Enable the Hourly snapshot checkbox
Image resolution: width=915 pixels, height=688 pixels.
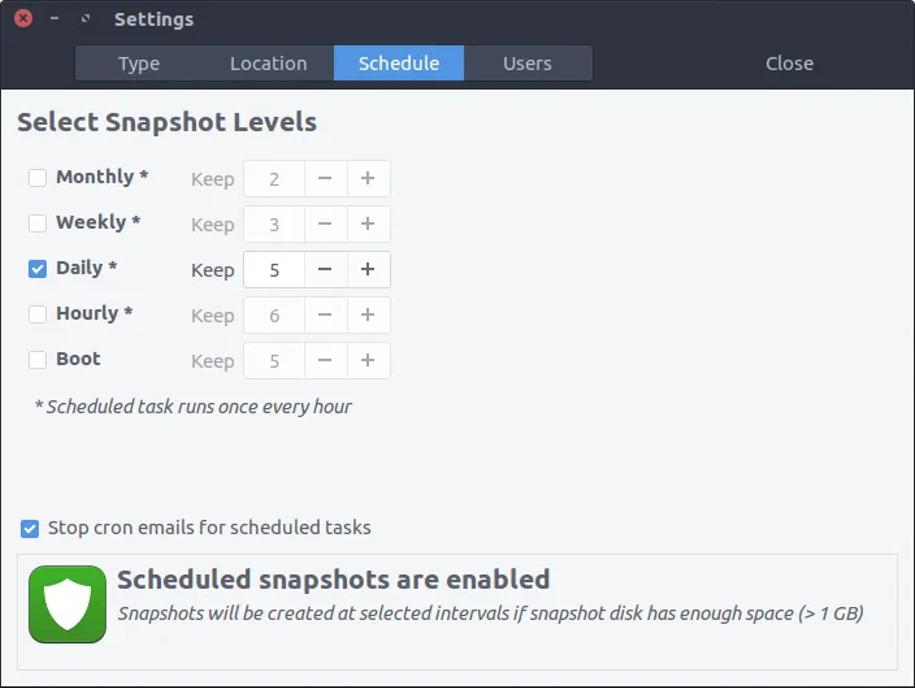(37, 314)
